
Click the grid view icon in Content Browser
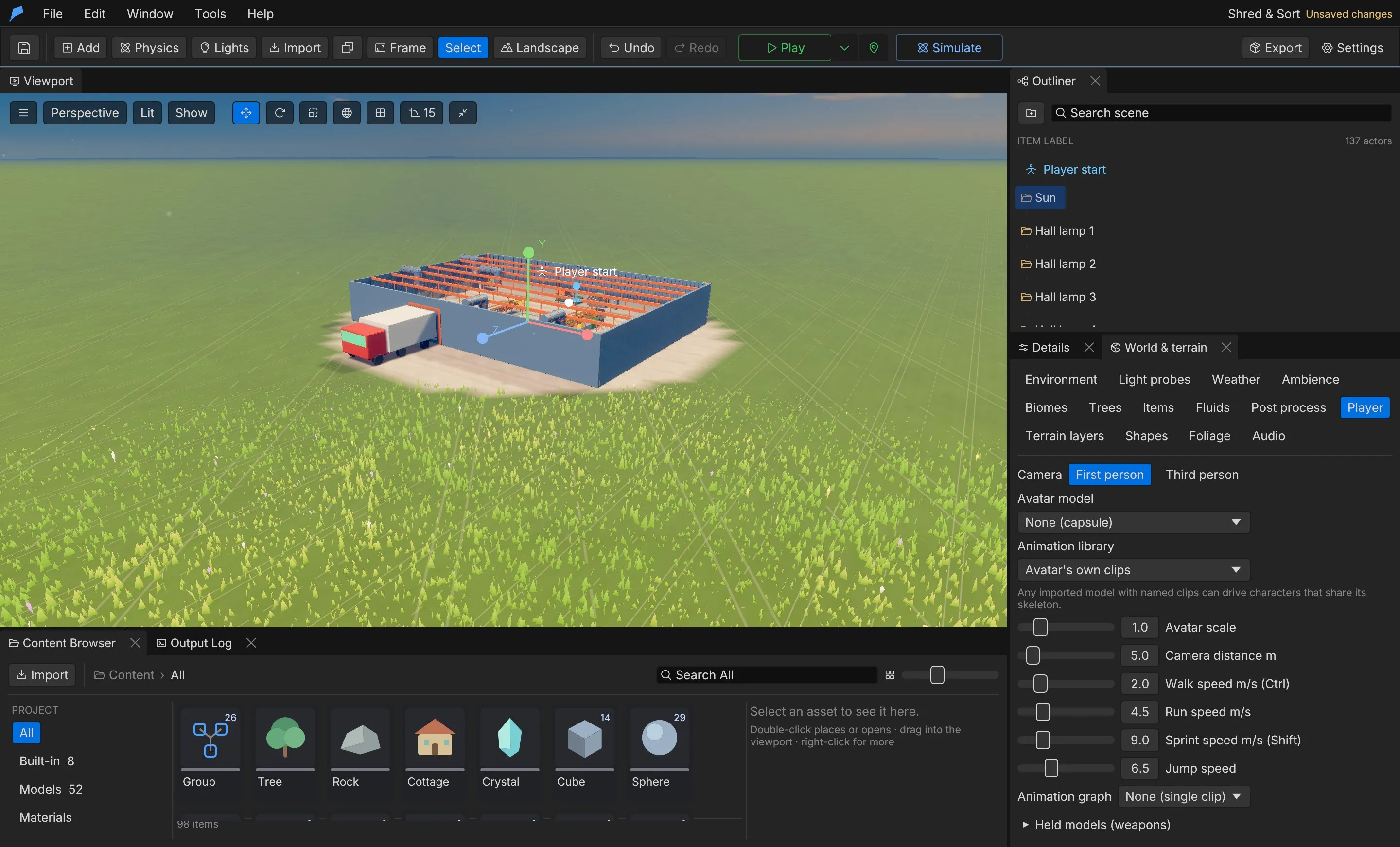pos(890,675)
